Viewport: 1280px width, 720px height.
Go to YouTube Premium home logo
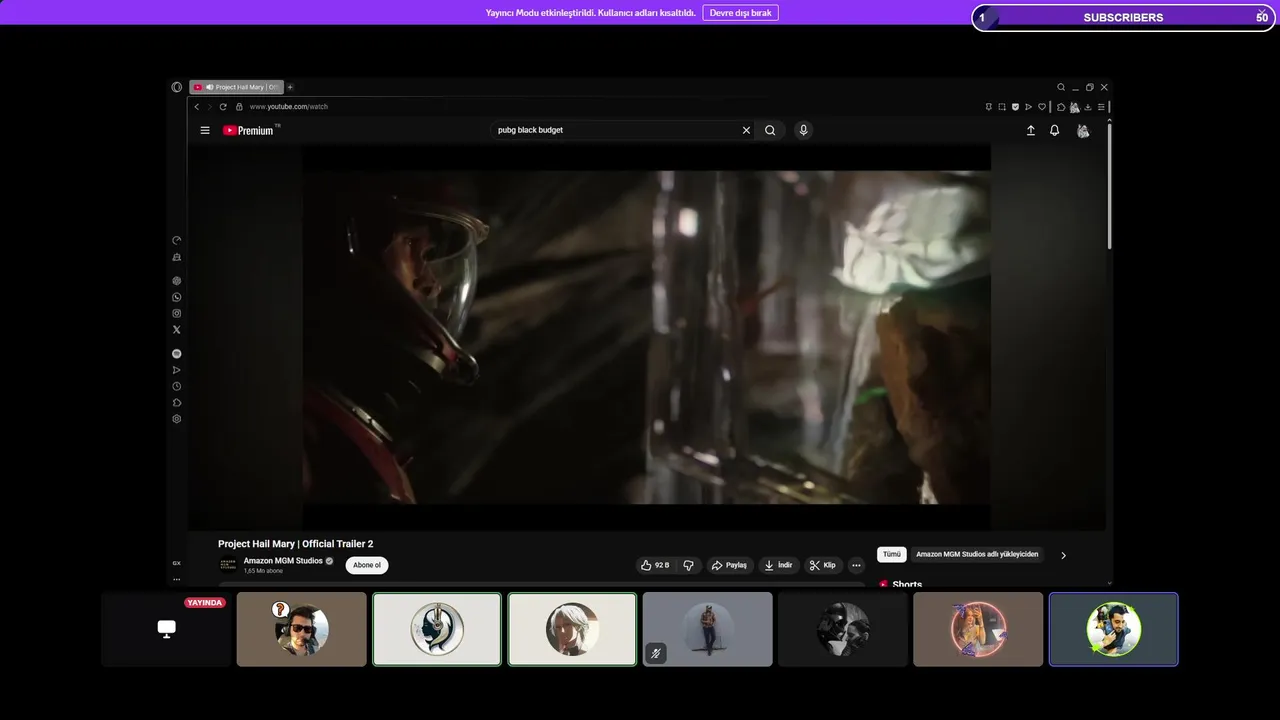click(x=249, y=130)
